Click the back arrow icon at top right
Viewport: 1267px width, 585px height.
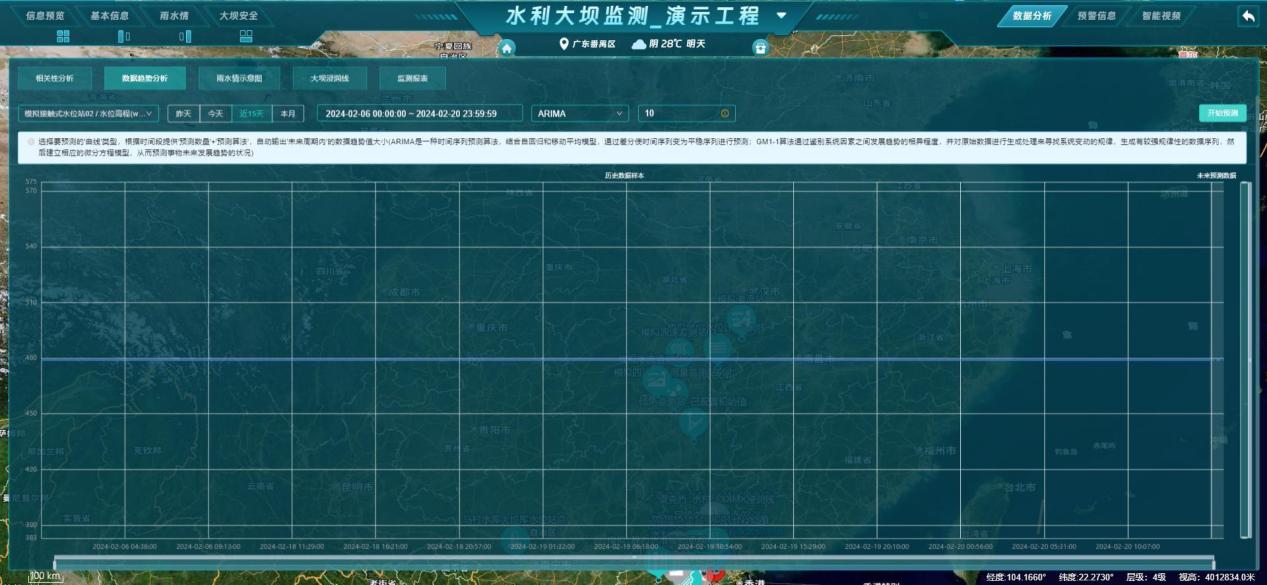pyautogui.click(x=1248, y=16)
